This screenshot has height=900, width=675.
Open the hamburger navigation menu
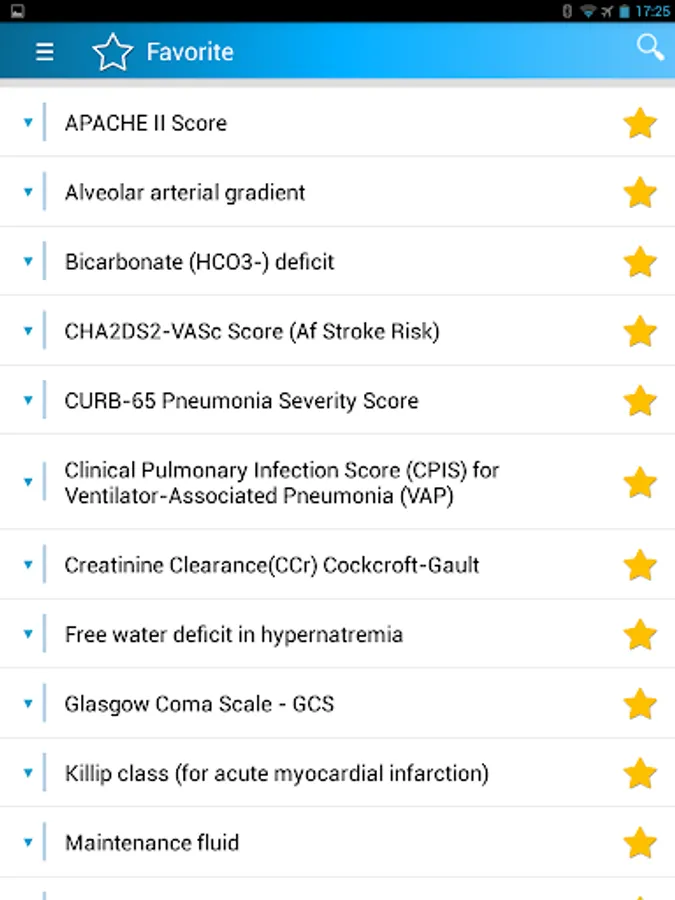click(45, 52)
